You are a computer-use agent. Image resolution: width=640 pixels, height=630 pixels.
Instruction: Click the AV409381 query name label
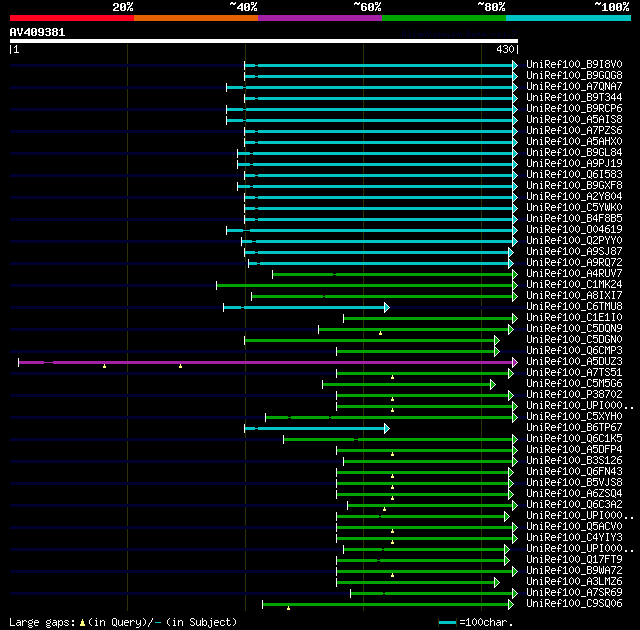pos(37,32)
